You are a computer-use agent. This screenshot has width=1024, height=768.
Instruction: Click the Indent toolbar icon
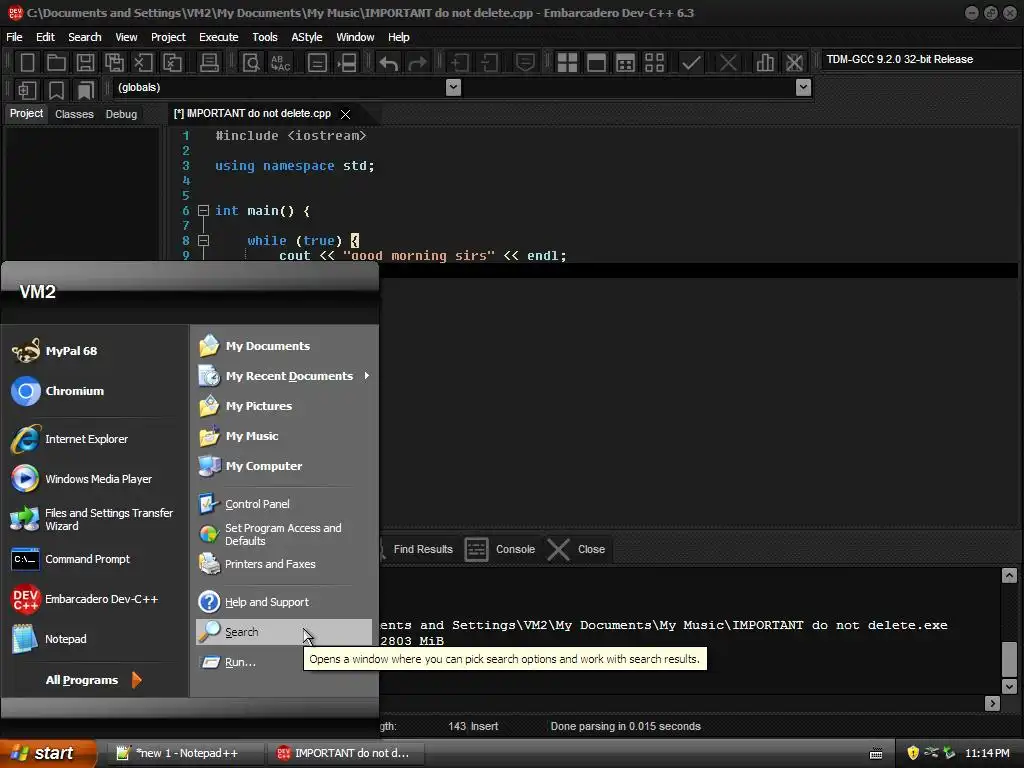coord(460,63)
